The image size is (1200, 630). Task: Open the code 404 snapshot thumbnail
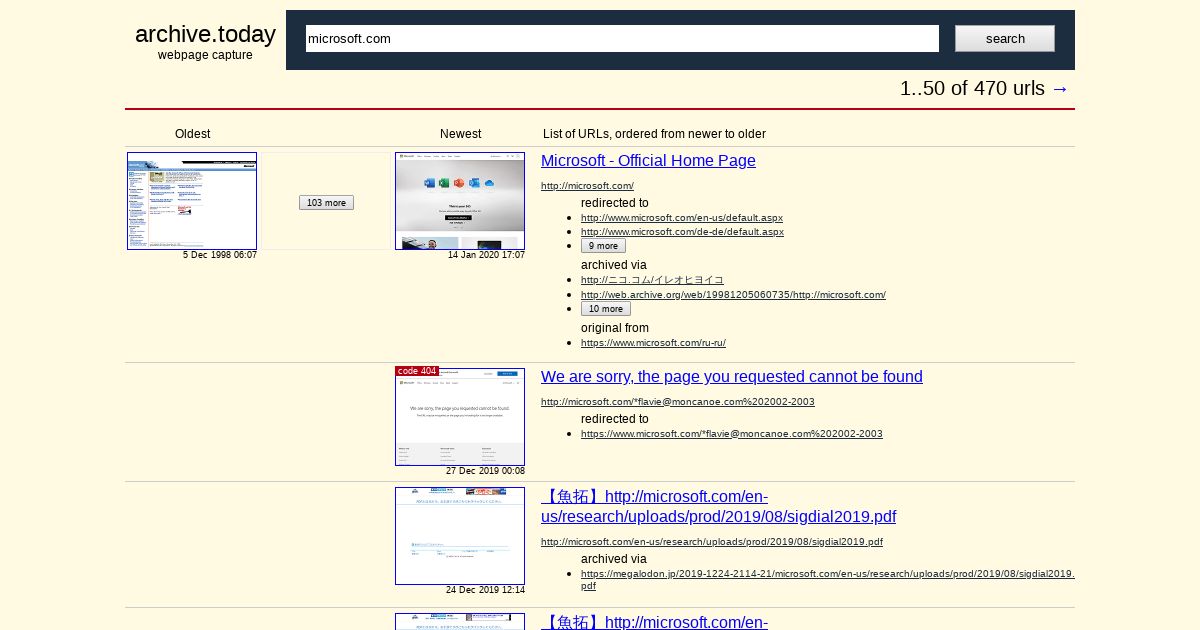coord(460,417)
